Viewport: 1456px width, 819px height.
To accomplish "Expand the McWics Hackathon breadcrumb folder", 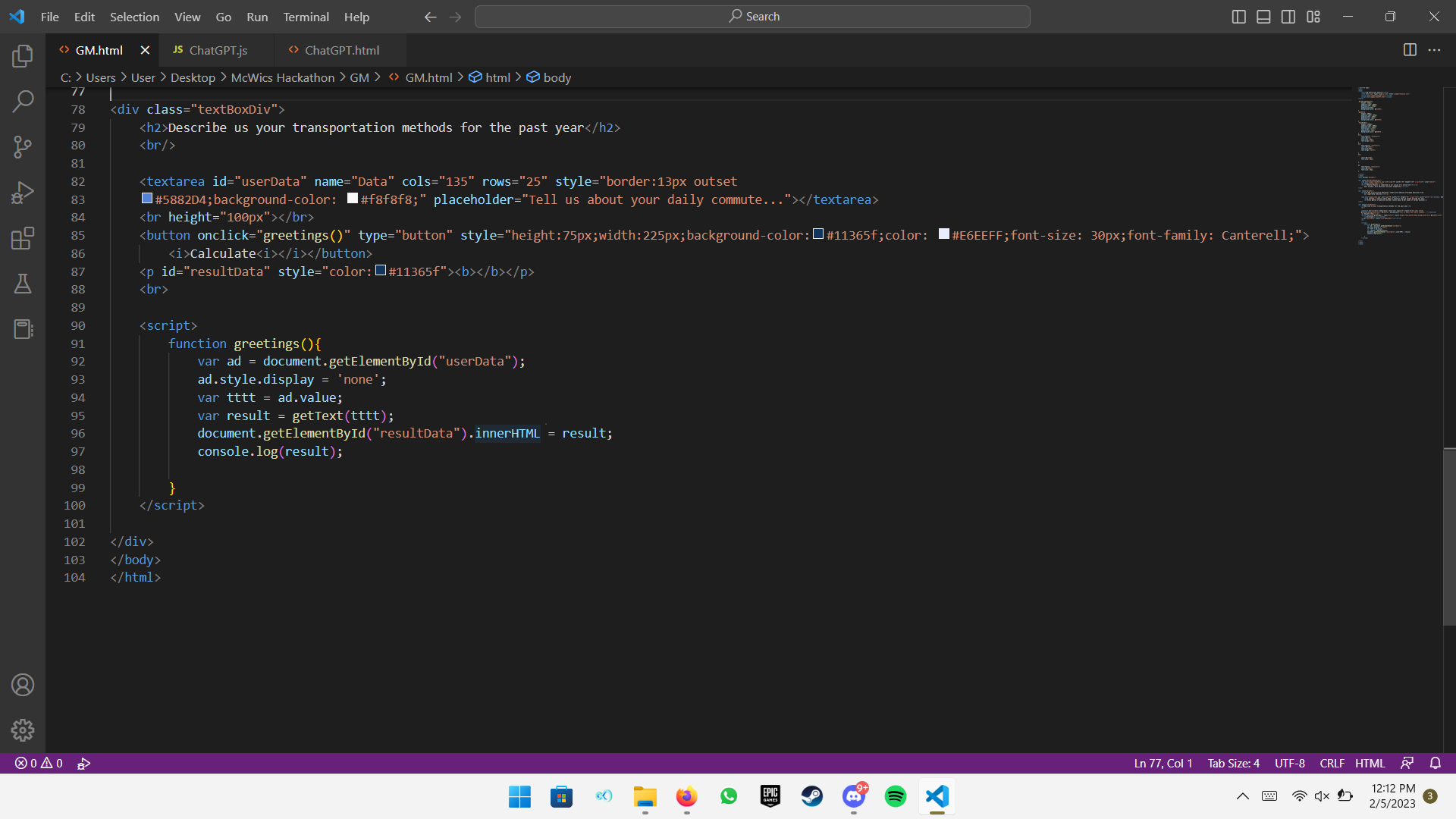I will click(x=282, y=77).
